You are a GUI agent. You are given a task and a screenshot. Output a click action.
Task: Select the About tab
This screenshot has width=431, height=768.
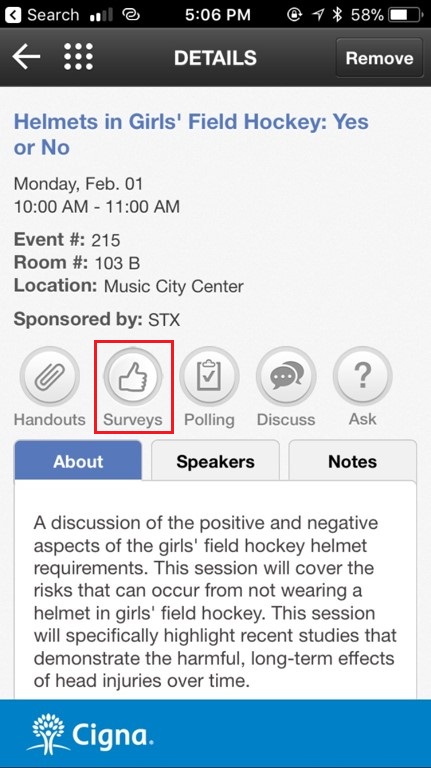(x=78, y=460)
